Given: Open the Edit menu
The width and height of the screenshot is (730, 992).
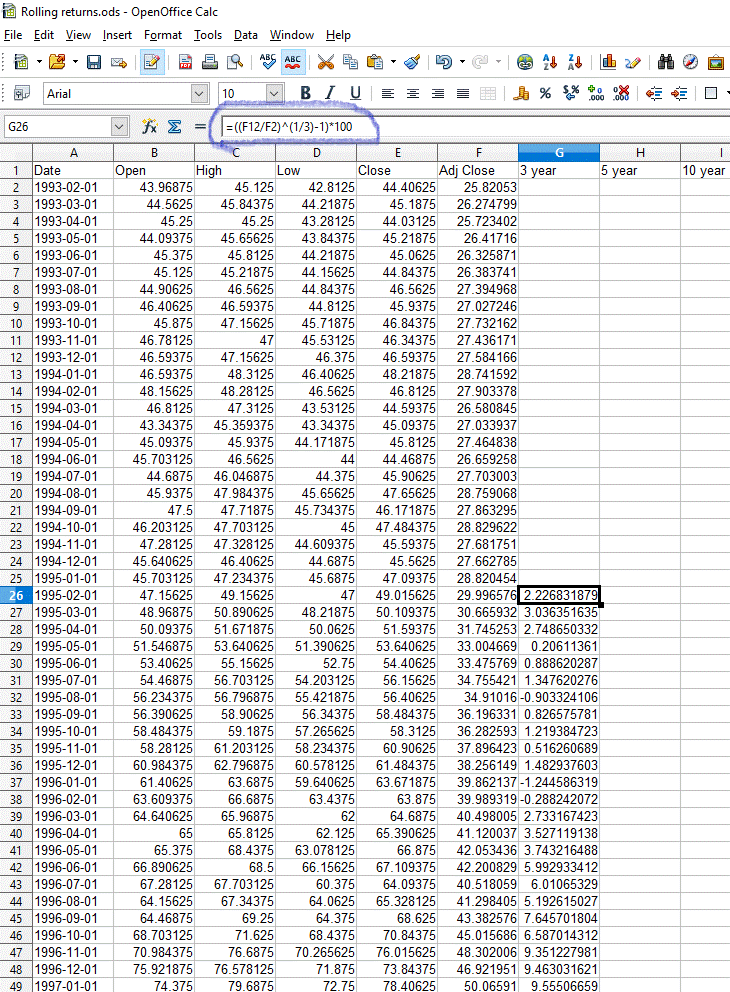Looking at the screenshot, I should [44, 35].
